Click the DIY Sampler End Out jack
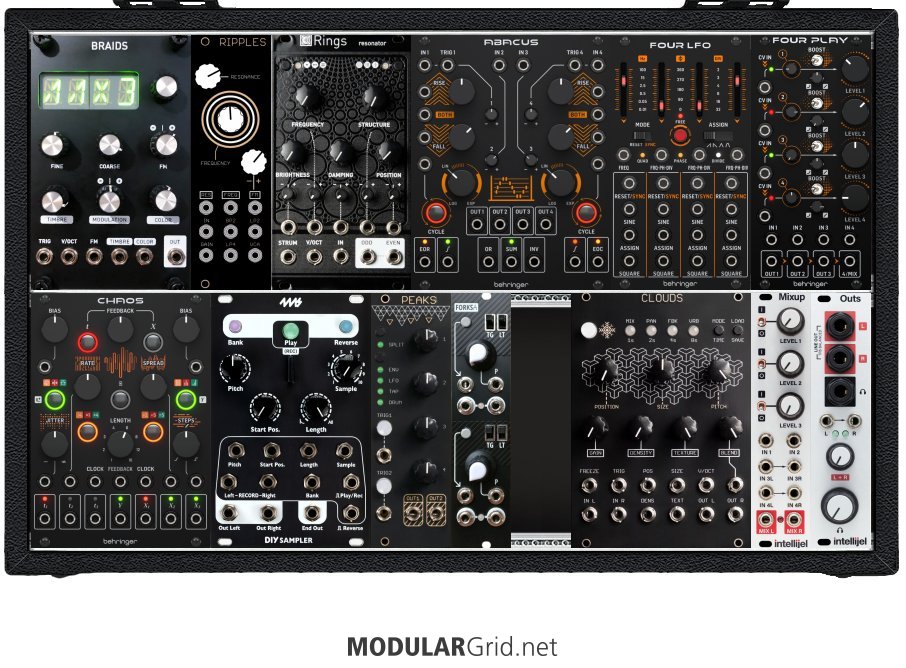The height and width of the screenshot is (668, 906). pyautogui.click(x=312, y=512)
